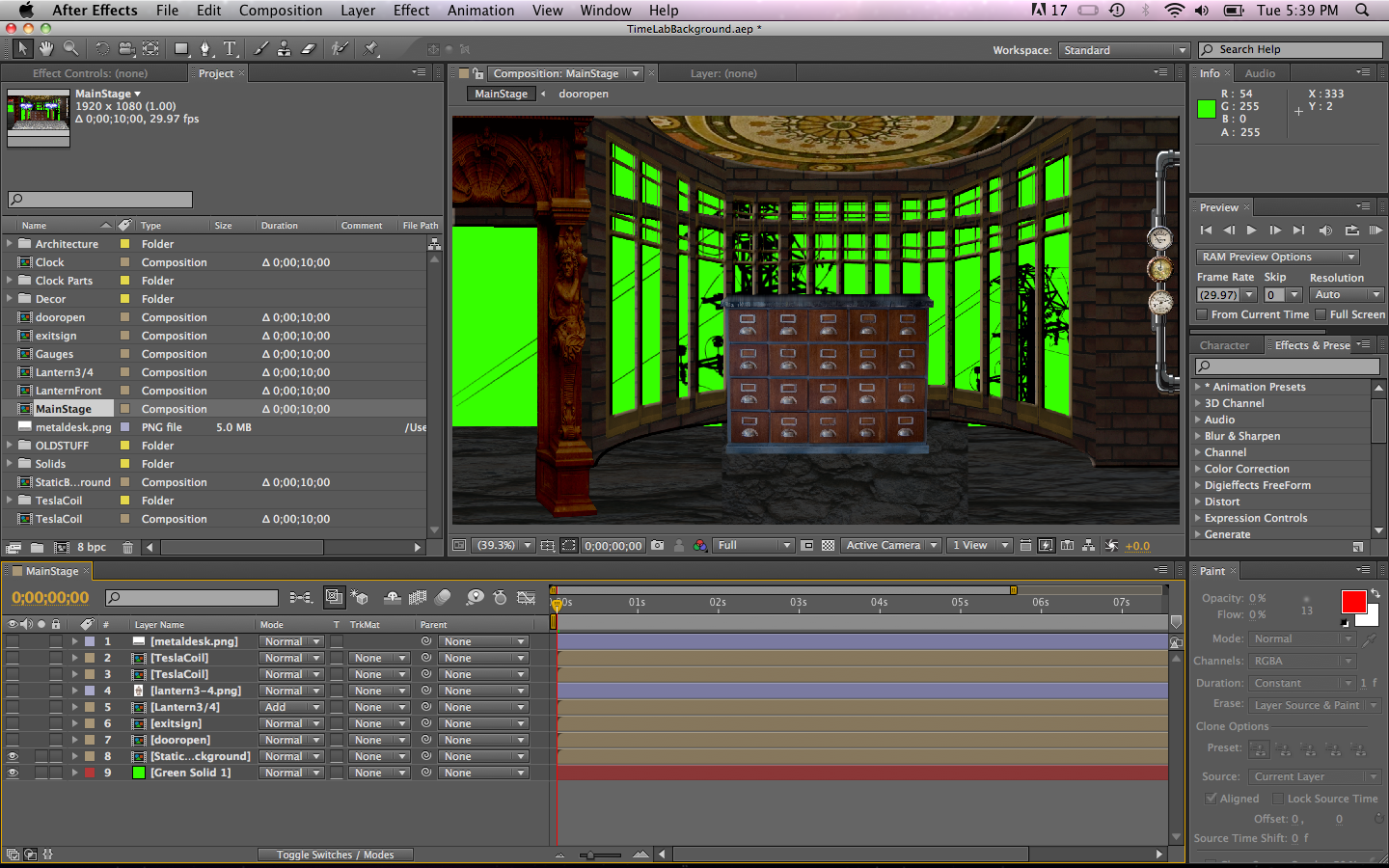1389x868 pixels.
Task: Expand the Architecture folder
Action: click(10, 244)
